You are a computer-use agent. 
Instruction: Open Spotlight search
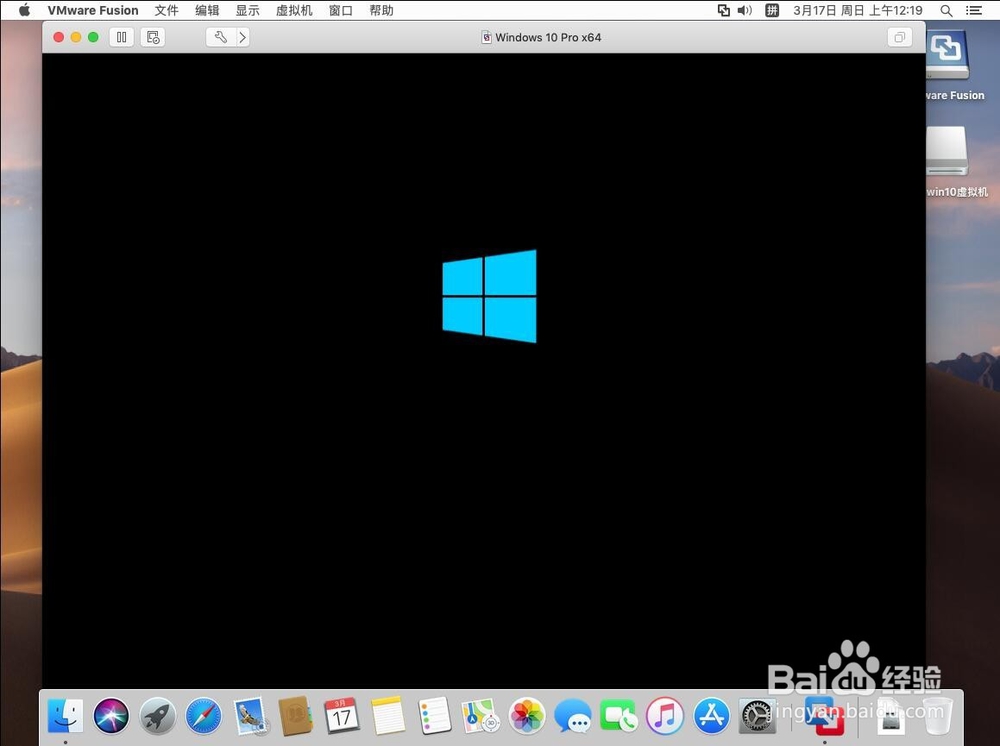pos(946,10)
